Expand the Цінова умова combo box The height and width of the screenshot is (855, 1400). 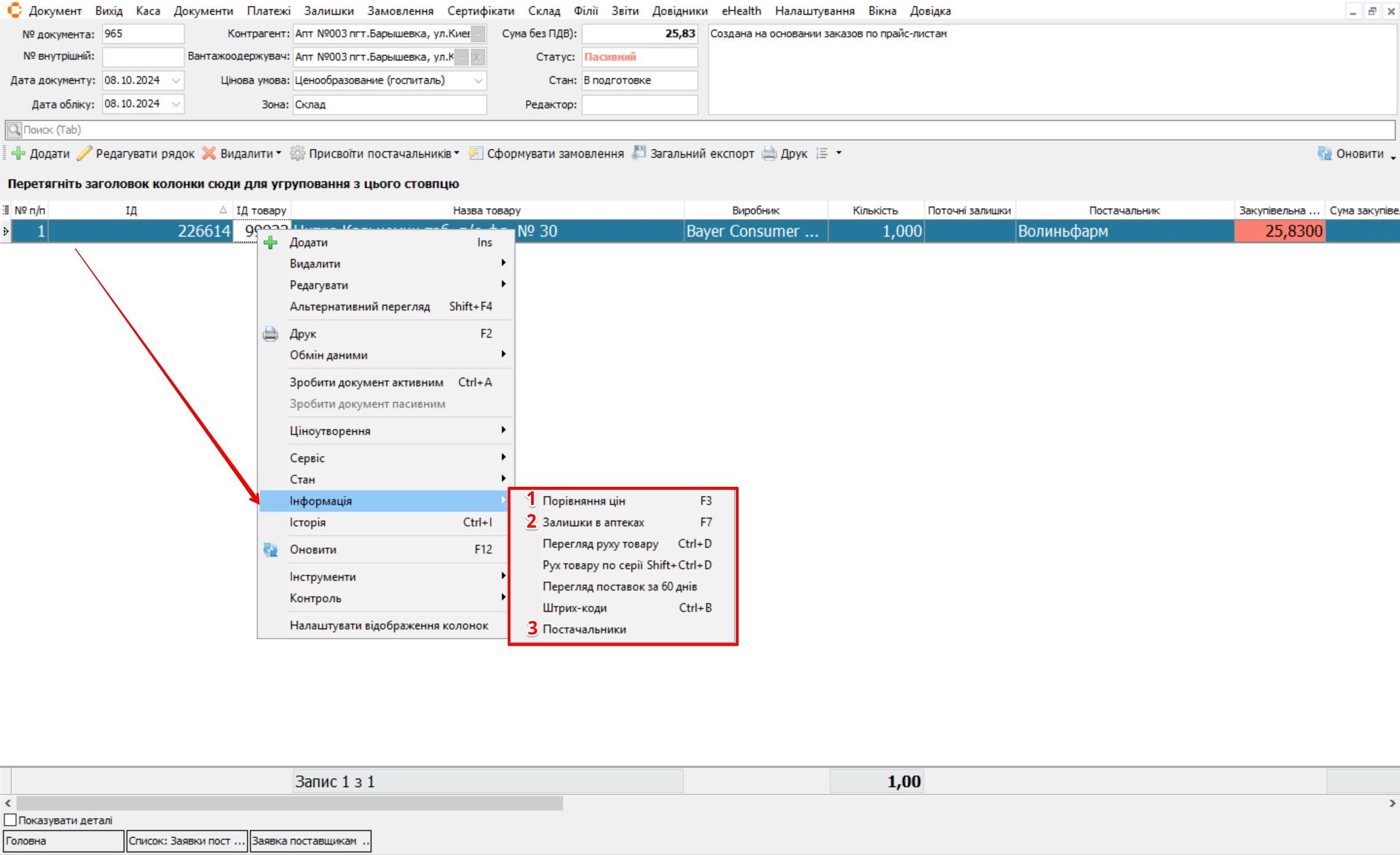pyautogui.click(x=479, y=80)
